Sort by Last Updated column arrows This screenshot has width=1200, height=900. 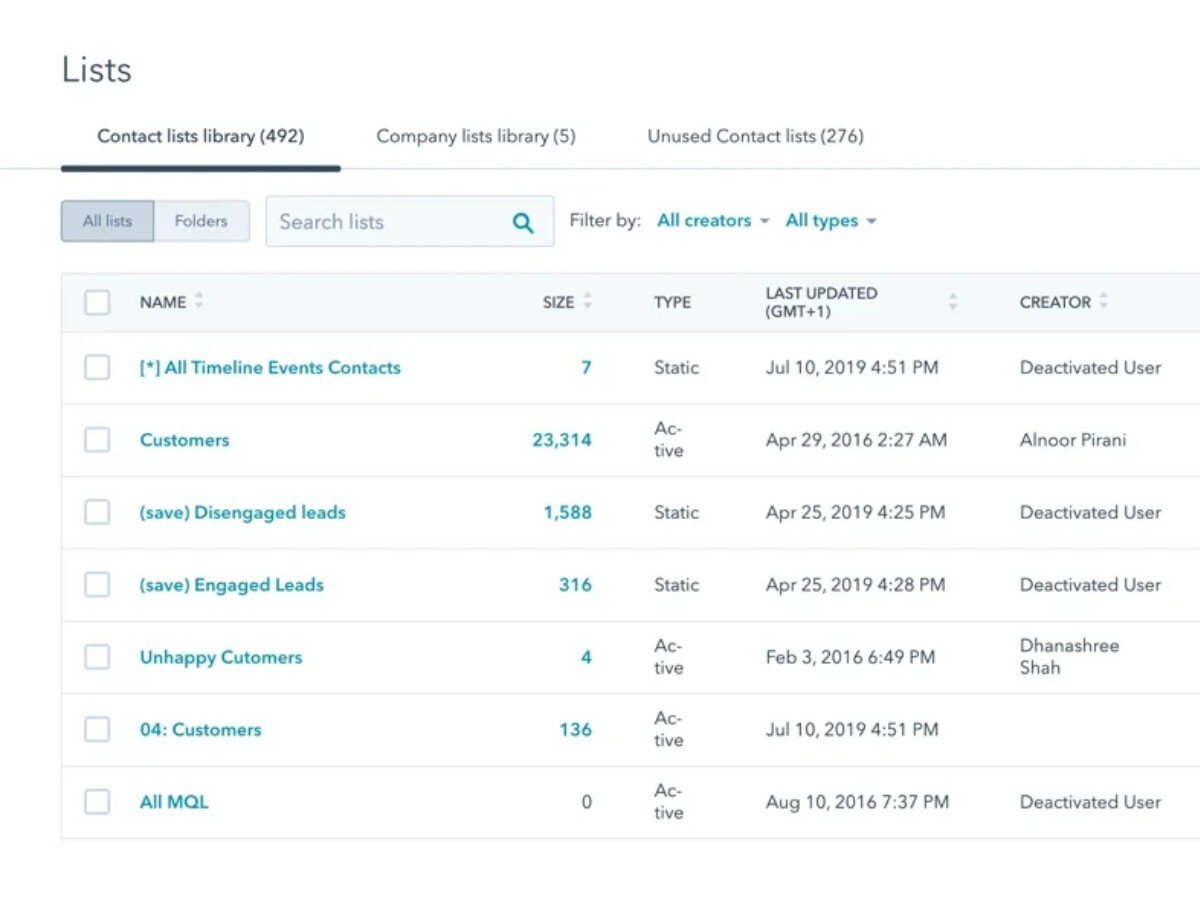pos(953,302)
